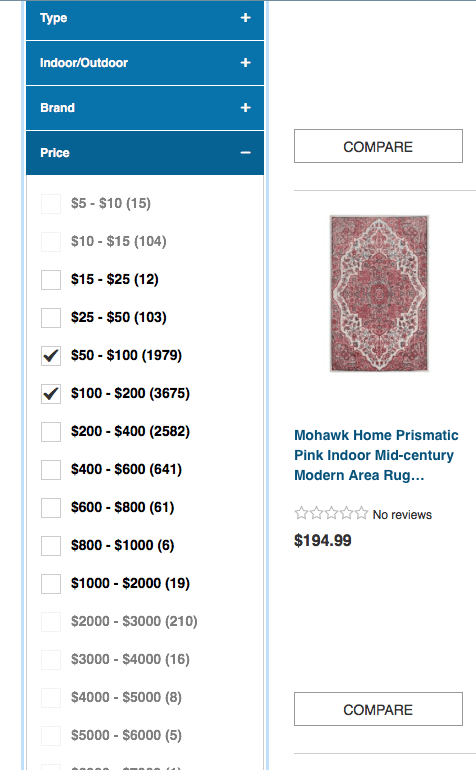Click the upper COMPARE button
This screenshot has height=770, width=476.
pyautogui.click(x=378, y=146)
